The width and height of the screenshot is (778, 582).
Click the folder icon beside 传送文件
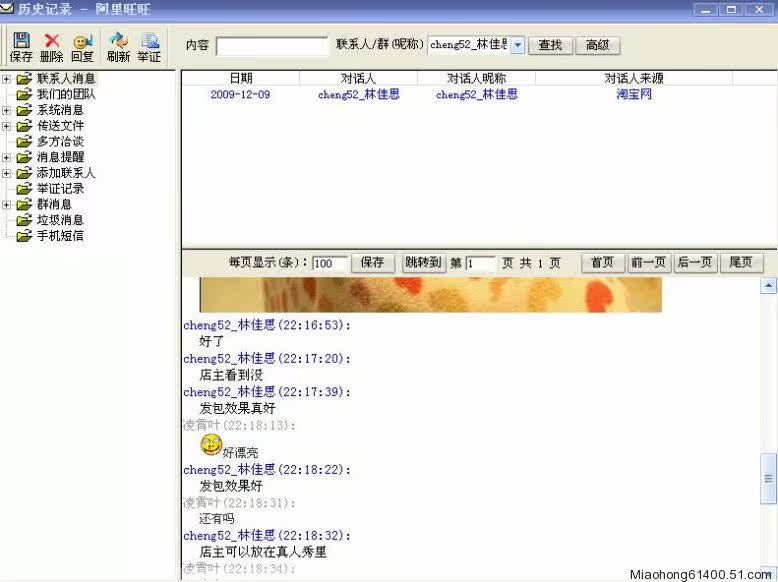click(x=24, y=126)
